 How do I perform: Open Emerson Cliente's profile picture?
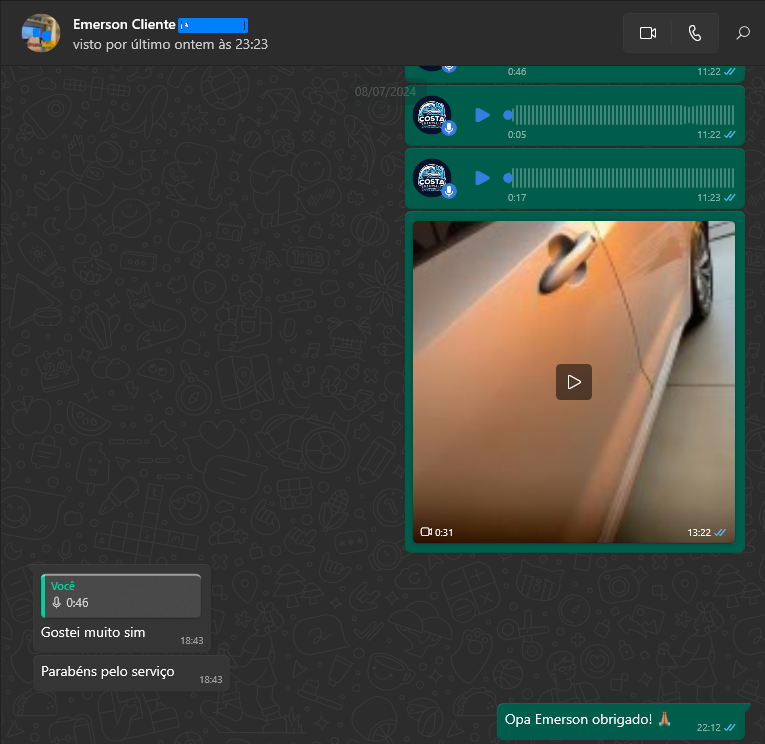[x=41, y=33]
